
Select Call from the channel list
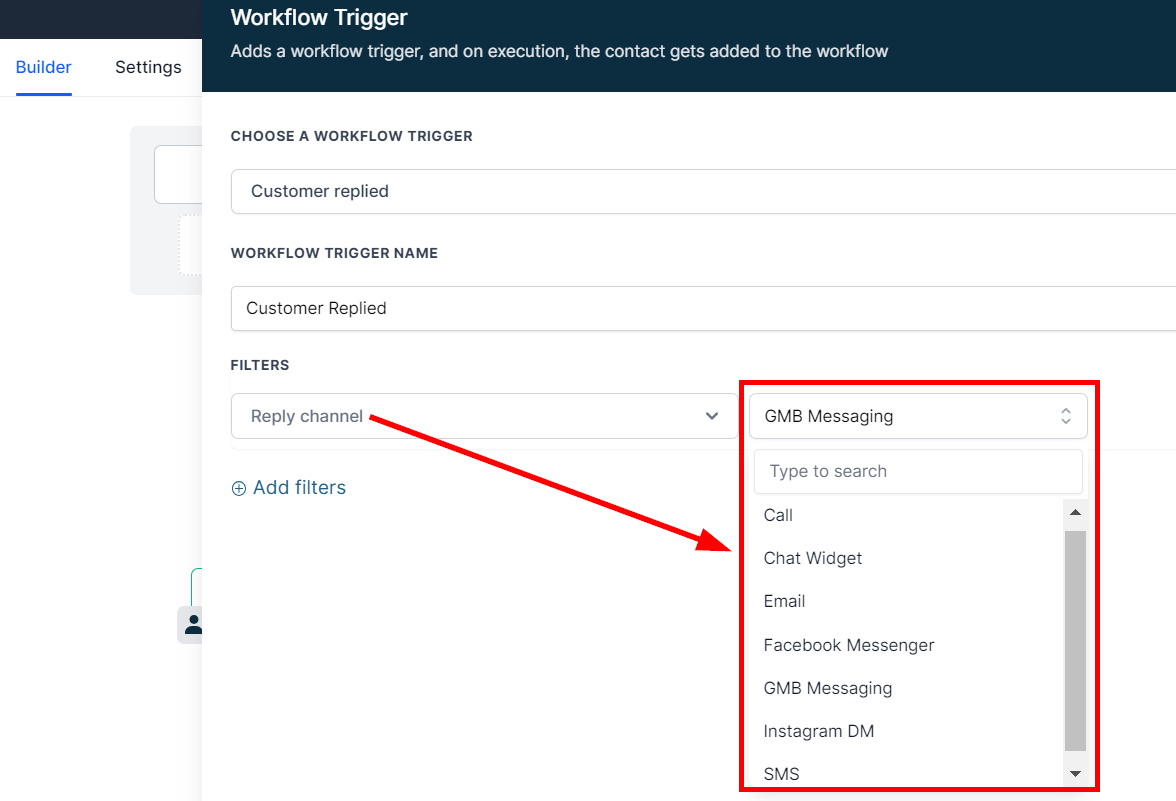[x=778, y=515]
